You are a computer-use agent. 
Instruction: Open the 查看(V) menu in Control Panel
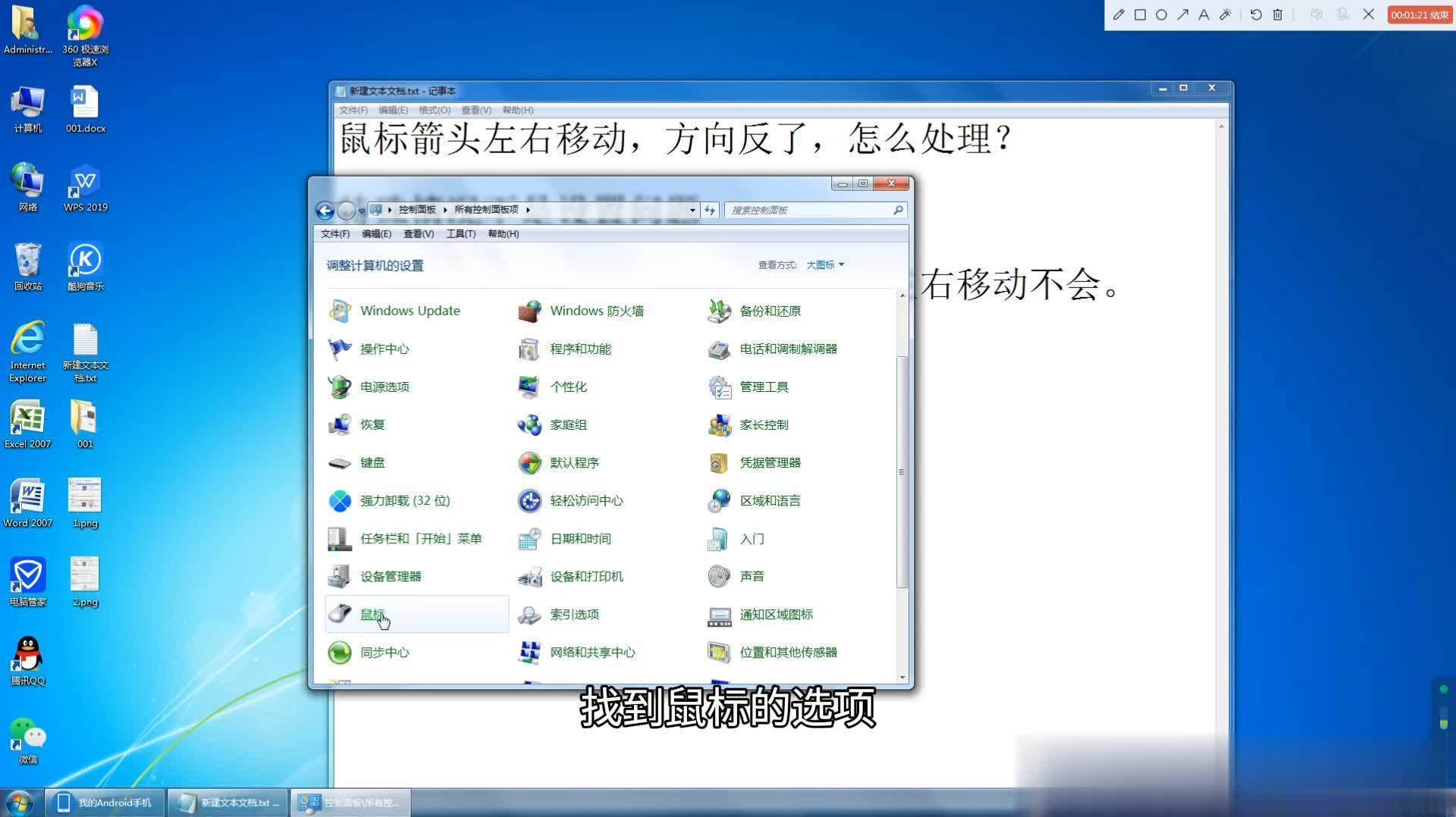tap(418, 233)
